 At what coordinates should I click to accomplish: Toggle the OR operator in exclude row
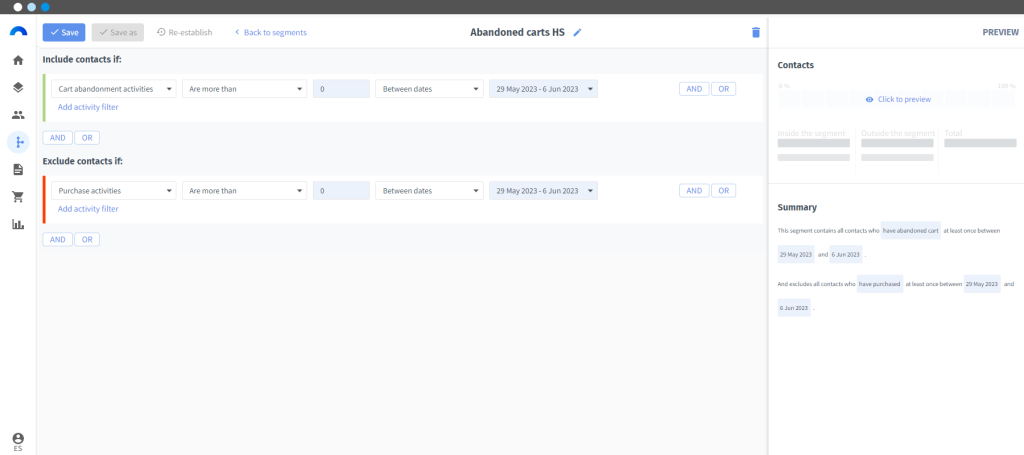click(724, 191)
